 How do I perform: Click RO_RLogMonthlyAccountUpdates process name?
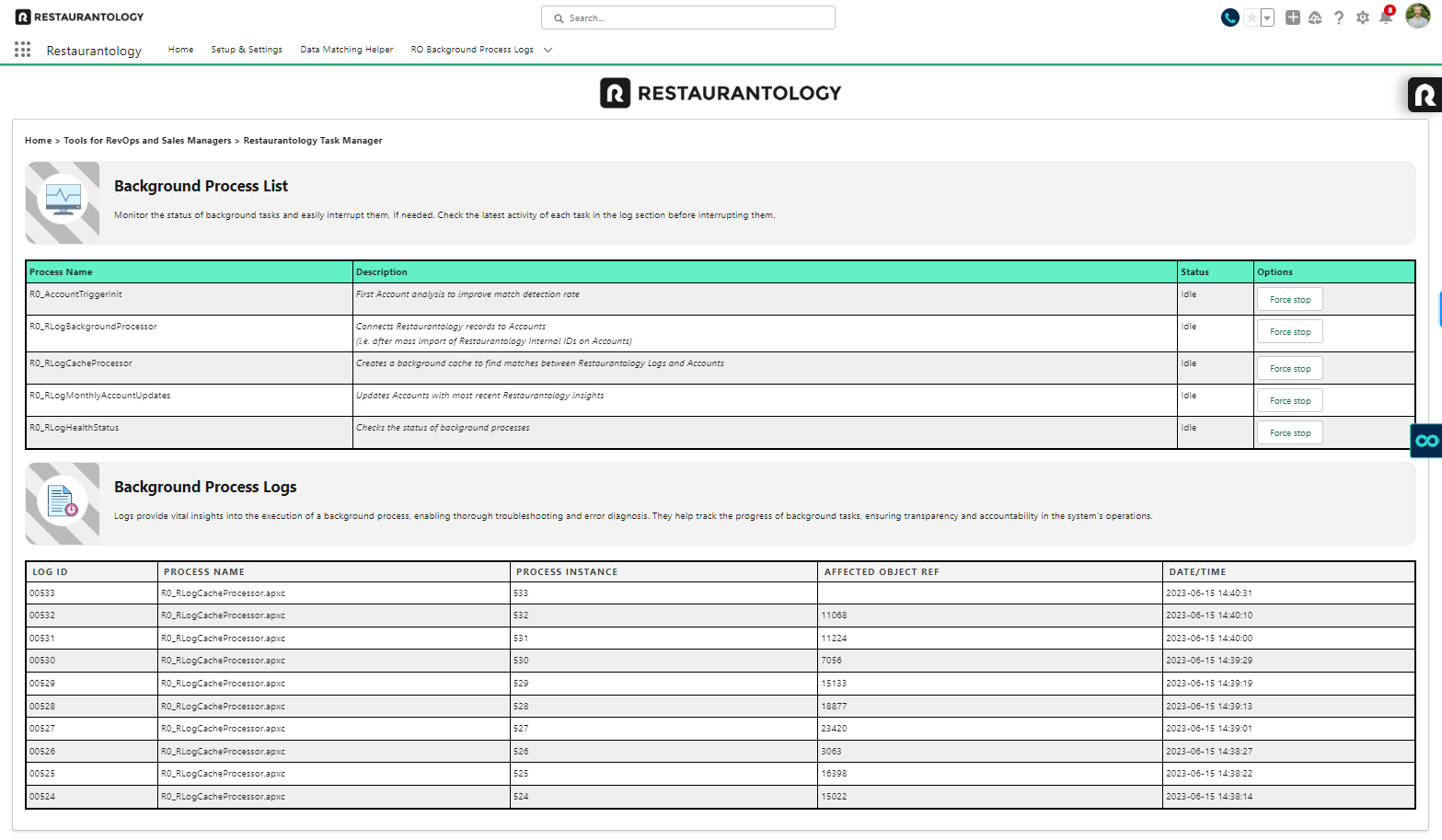[99, 396]
